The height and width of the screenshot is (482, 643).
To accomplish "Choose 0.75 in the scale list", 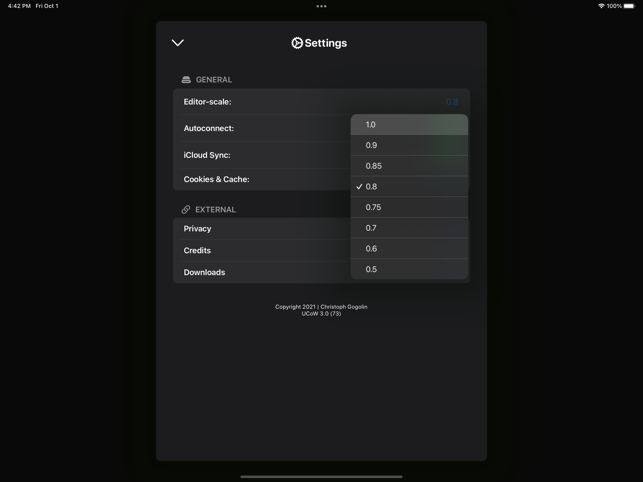I will pyautogui.click(x=409, y=207).
